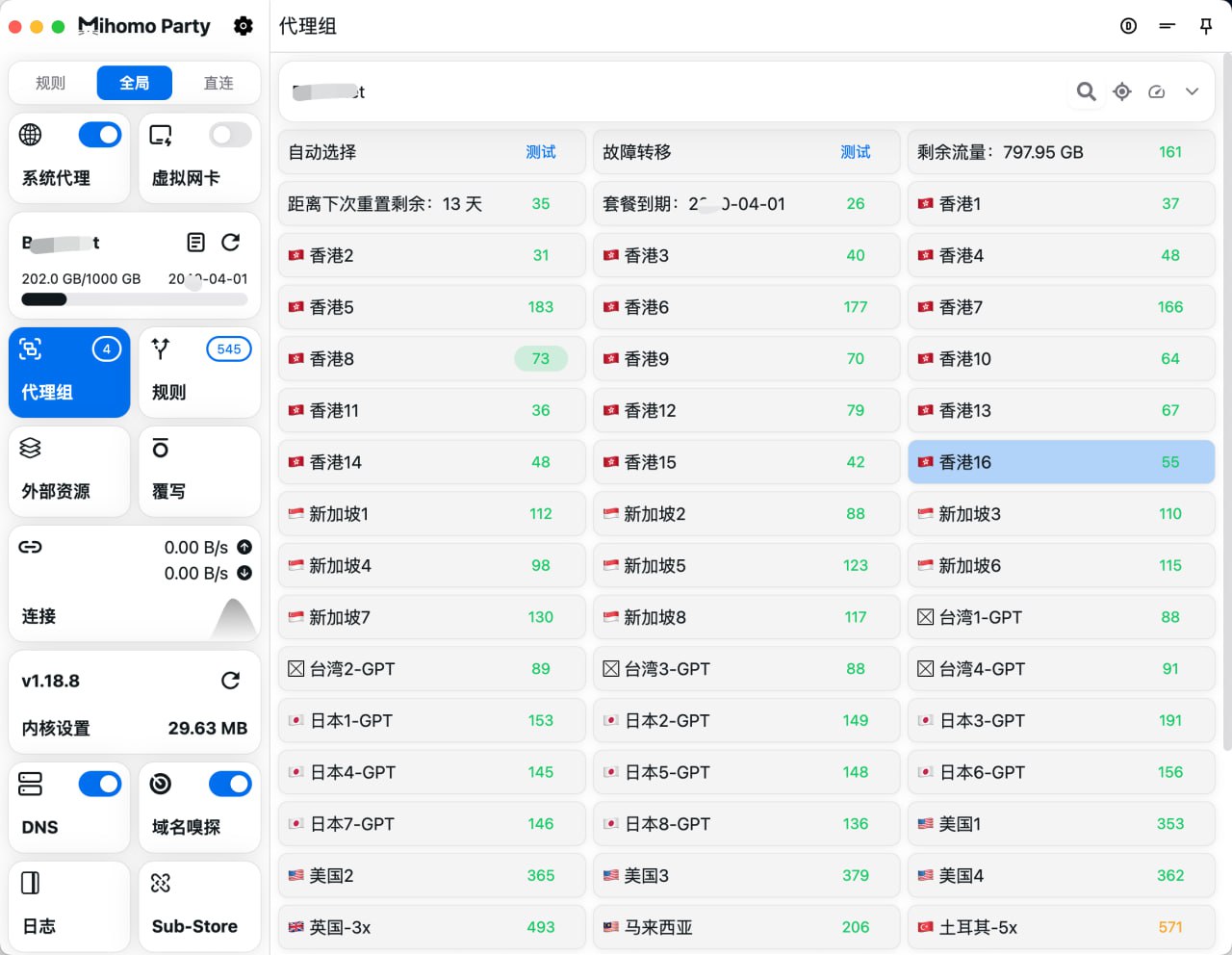Click 香港8 delay value 73

(541, 359)
